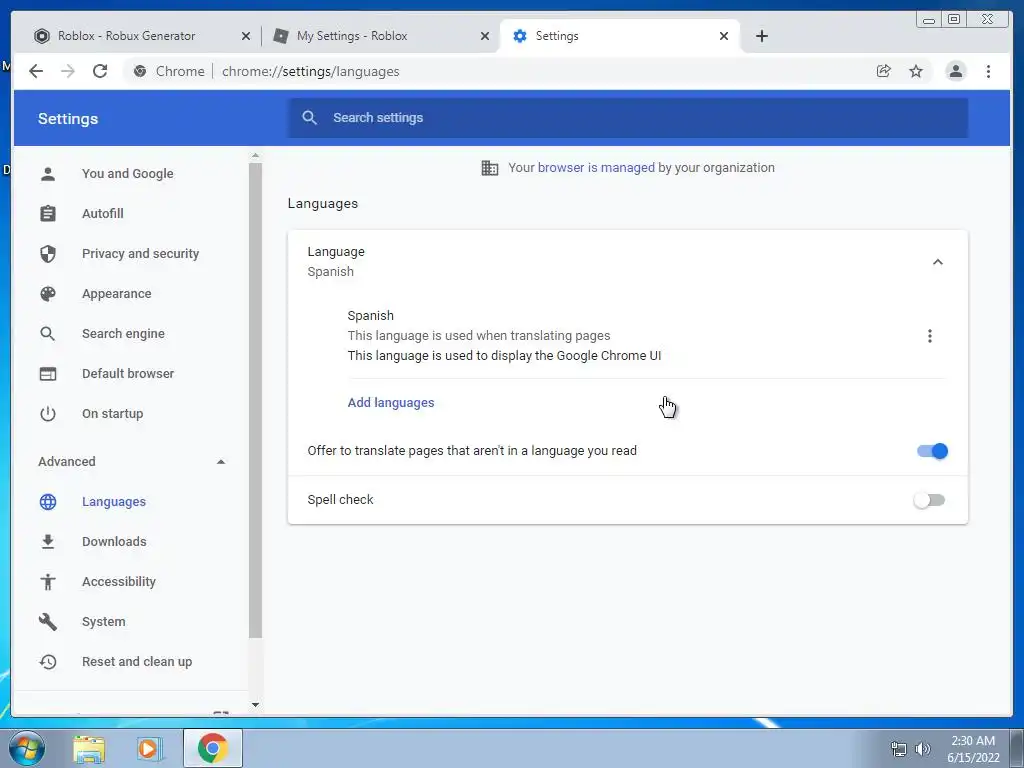Open the volume speaker tray icon
1024x768 pixels.
(x=922, y=749)
